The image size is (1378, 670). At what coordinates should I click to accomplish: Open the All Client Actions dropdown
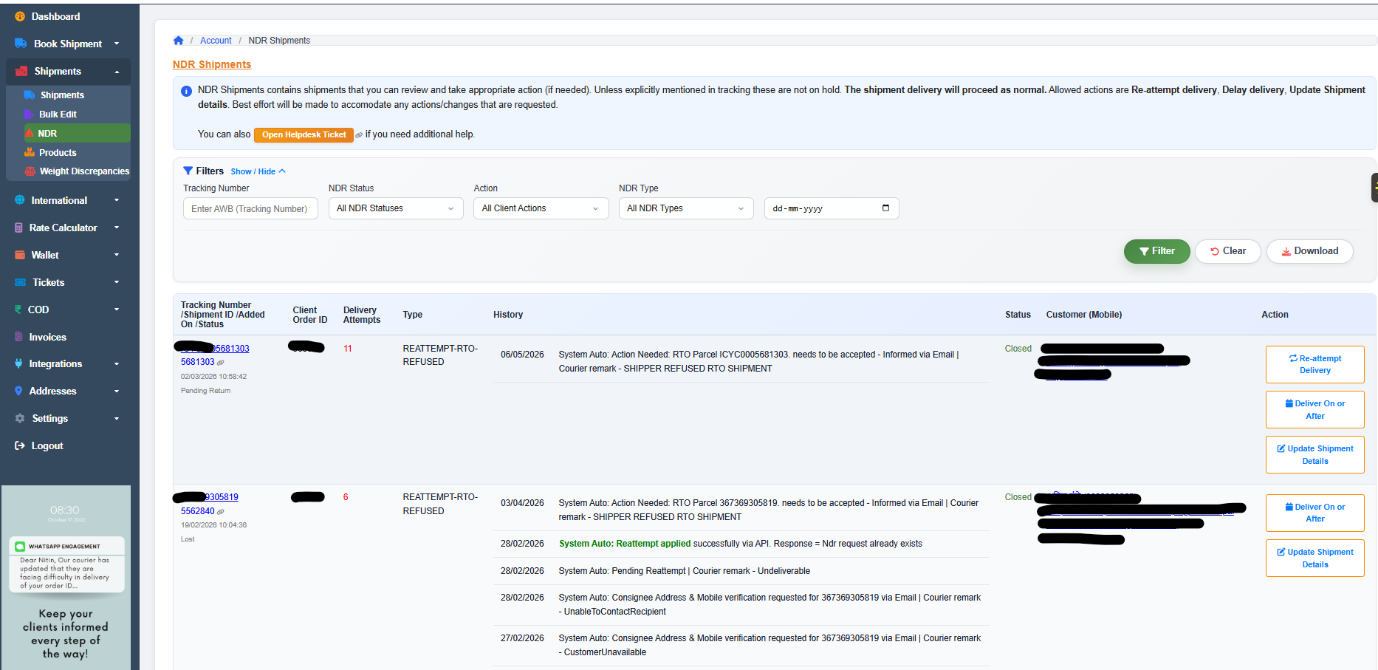pos(541,208)
